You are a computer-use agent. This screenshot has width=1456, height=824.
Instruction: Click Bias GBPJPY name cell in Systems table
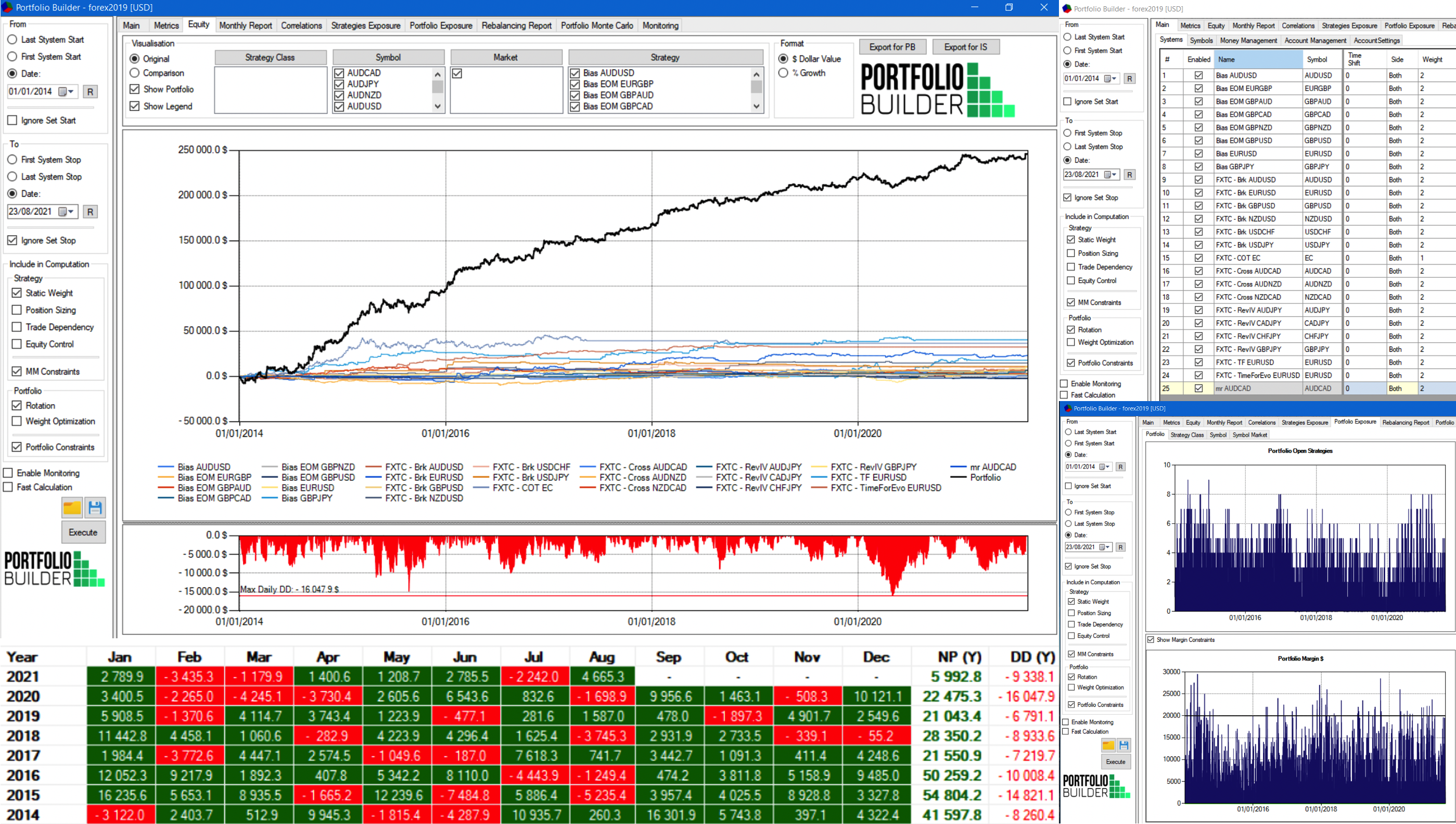(1257, 167)
